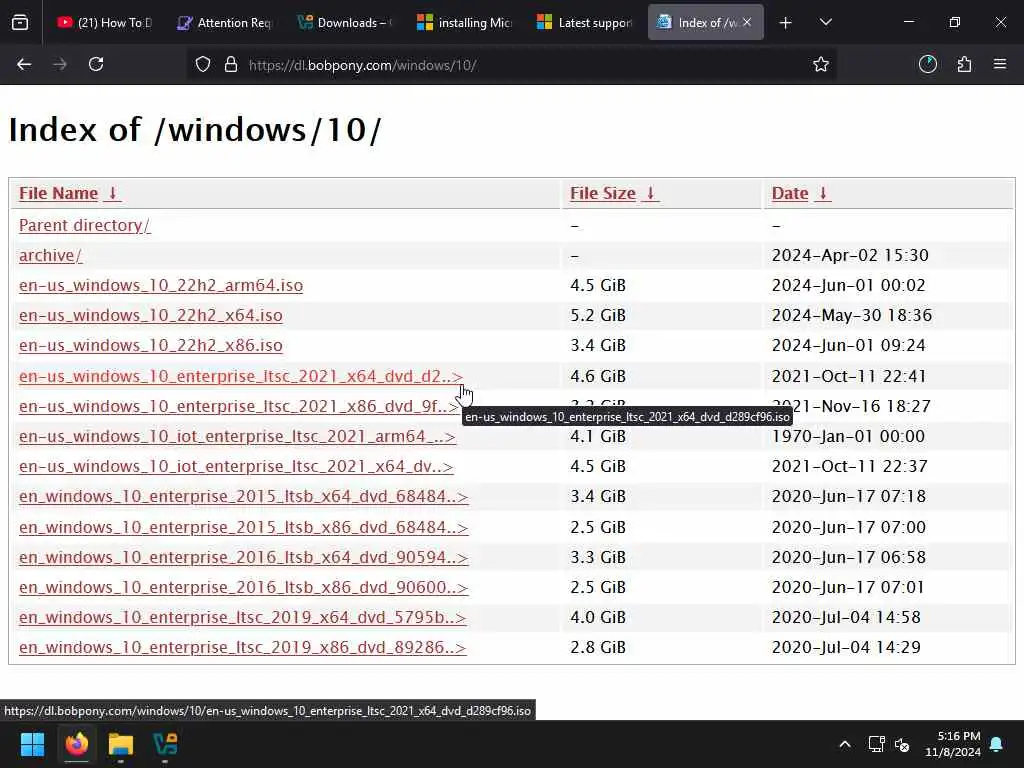Open Parent directory link
1024x768 pixels.
[84, 225]
